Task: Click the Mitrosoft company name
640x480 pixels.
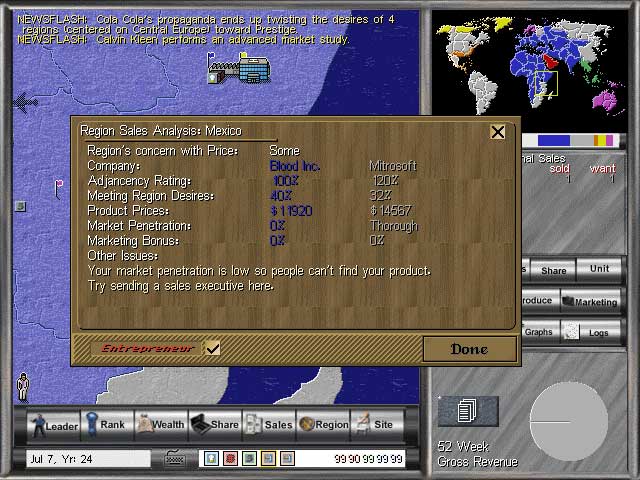Action: click(393, 166)
